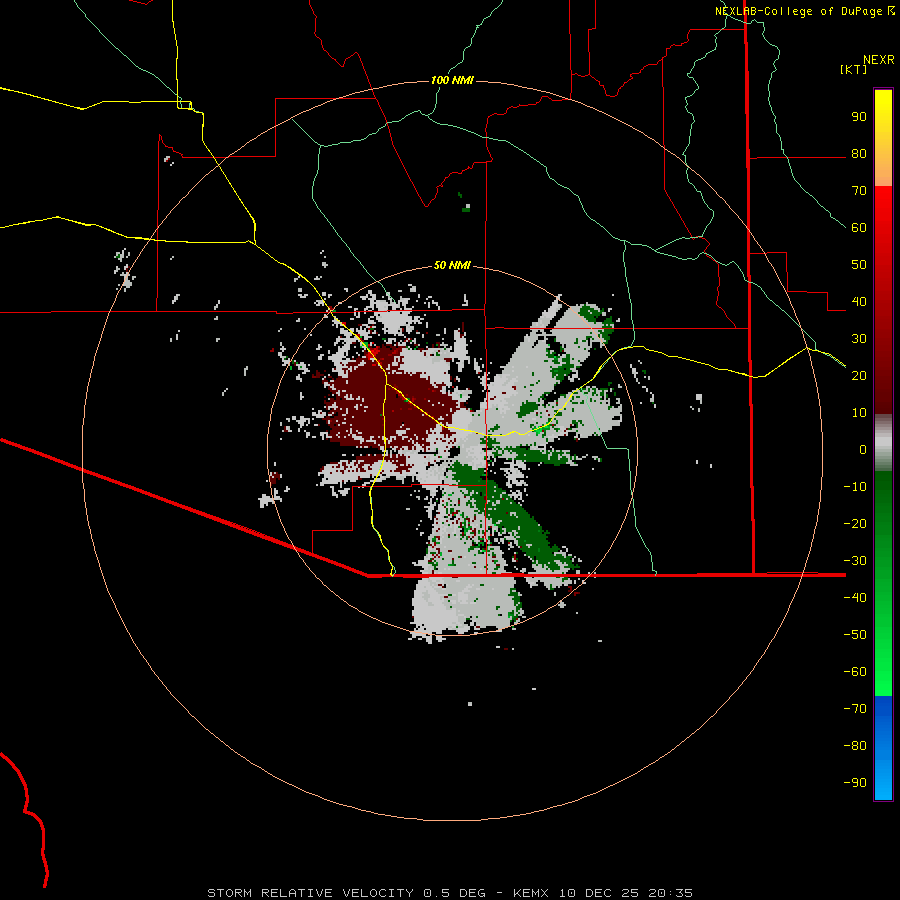Select the 20 value on the velocity scale
This screenshot has width=900, height=900.
click(859, 376)
